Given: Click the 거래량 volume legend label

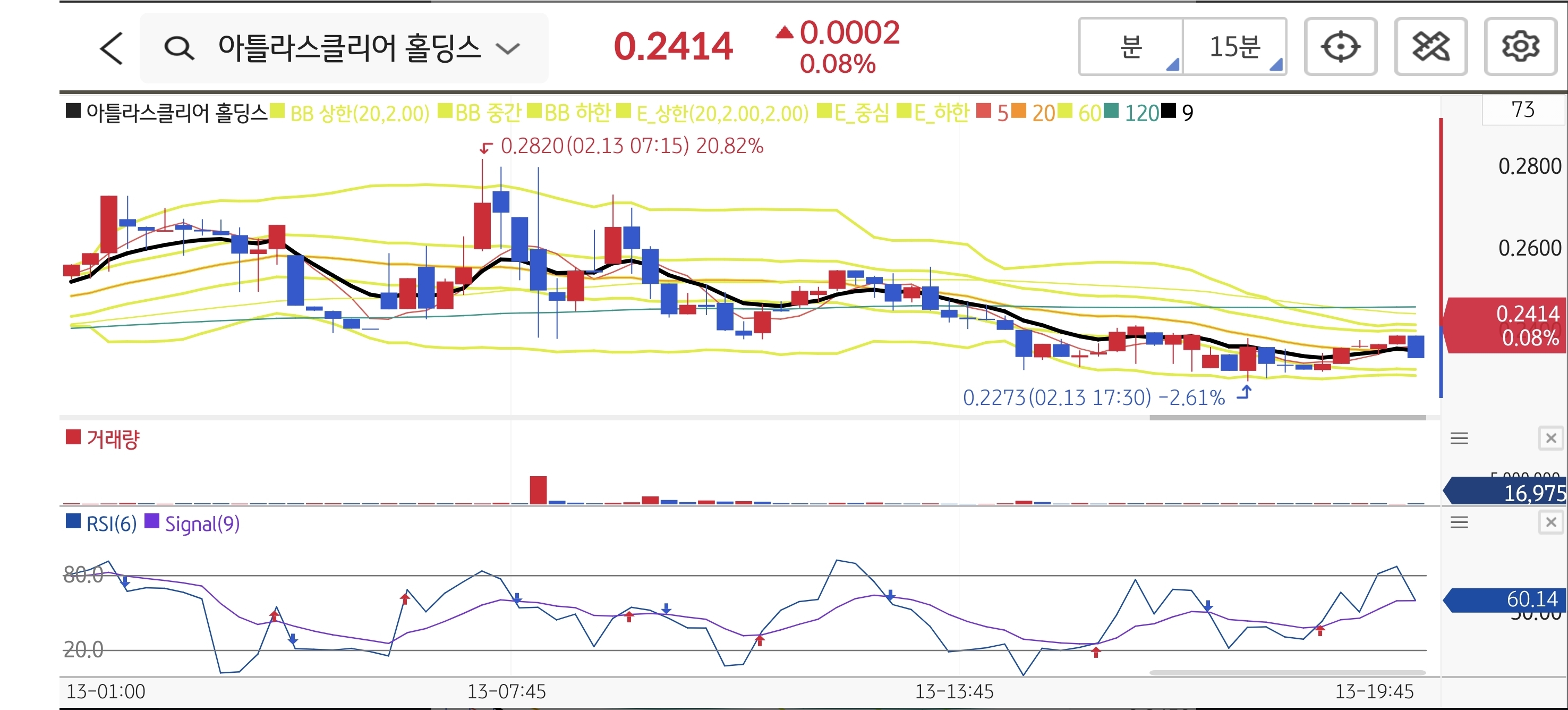Looking at the screenshot, I should [113, 439].
